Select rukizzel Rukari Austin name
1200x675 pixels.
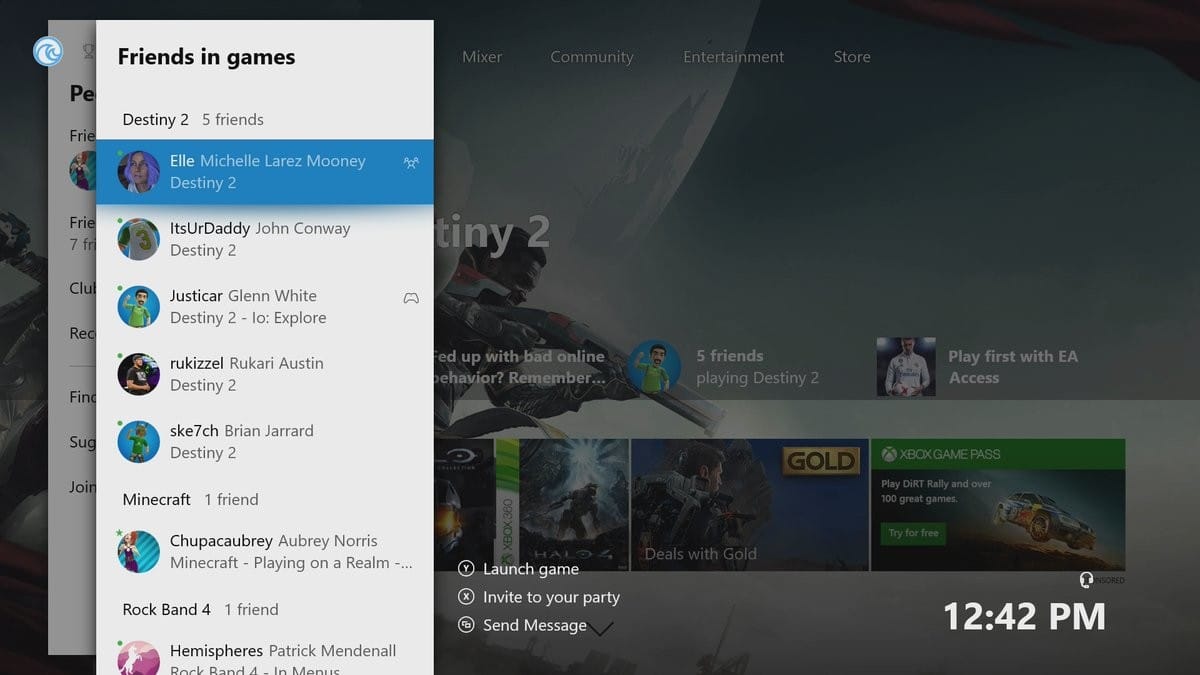coord(247,363)
